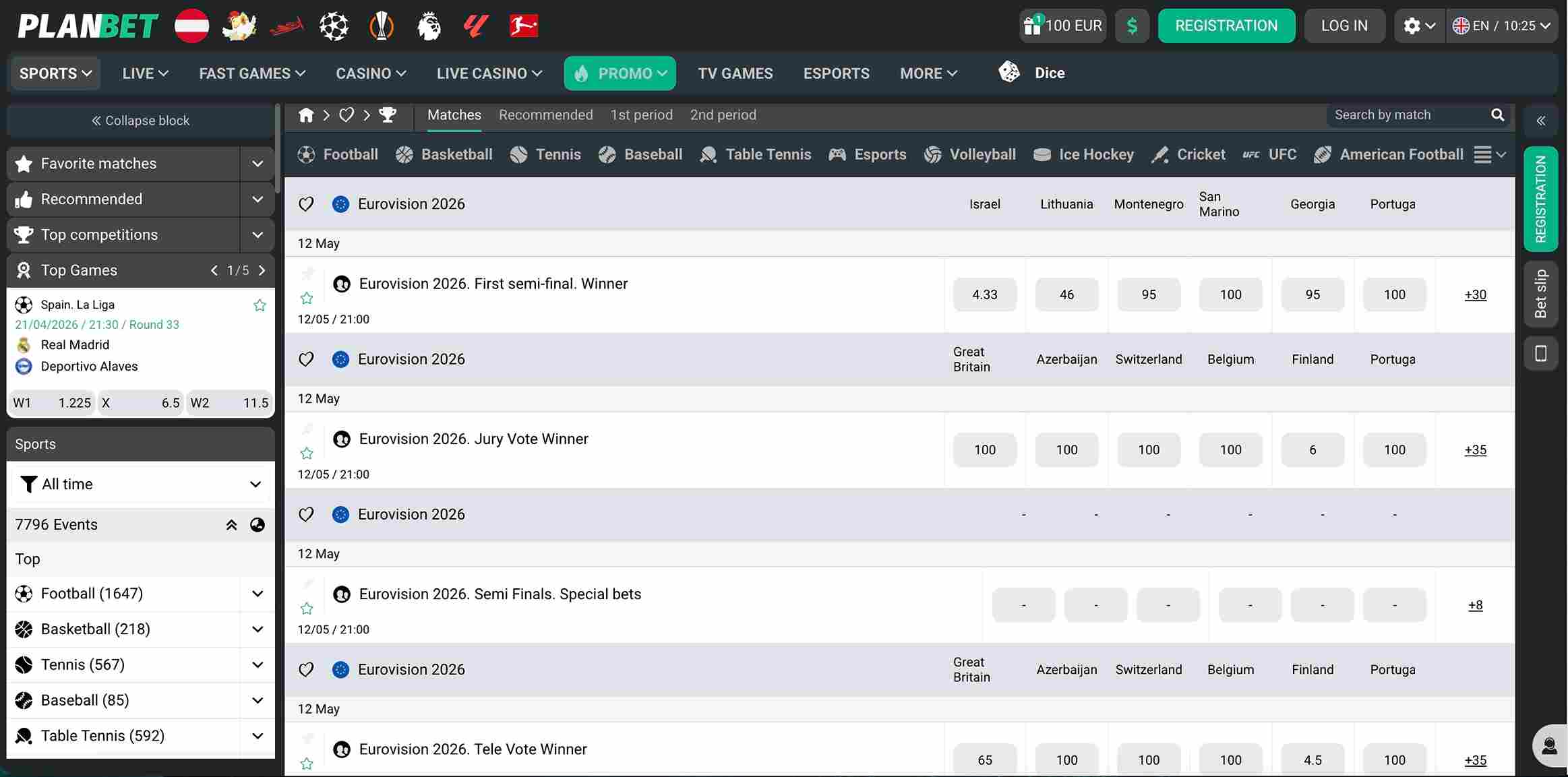This screenshot has height=777, width=1568.
Task: Pick W1 odds 1.225 for Real Madrid
Action: tap(51, 403)
